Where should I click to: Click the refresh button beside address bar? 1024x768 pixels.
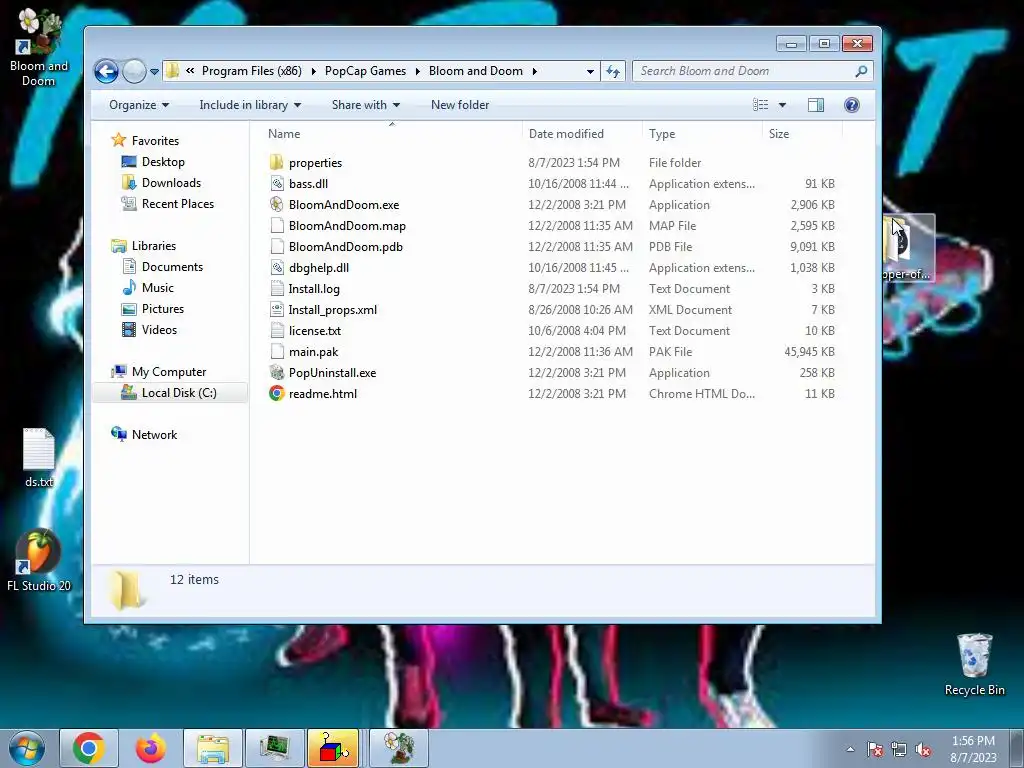point(613,71)
